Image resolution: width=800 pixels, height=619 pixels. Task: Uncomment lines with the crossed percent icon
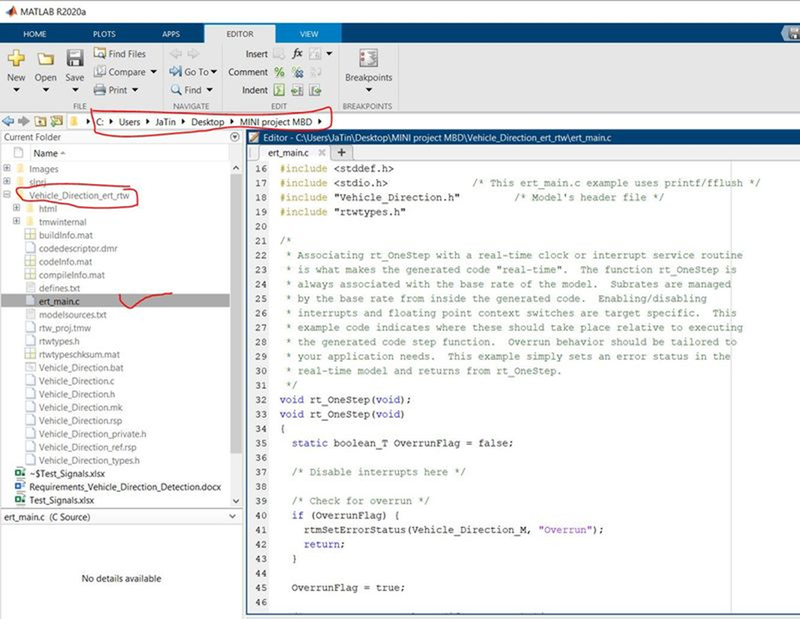click(297, 72)
